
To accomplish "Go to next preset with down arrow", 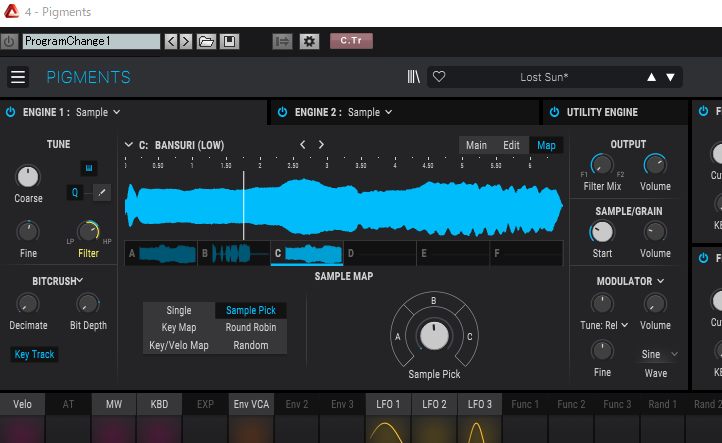I will click(670, 77).
